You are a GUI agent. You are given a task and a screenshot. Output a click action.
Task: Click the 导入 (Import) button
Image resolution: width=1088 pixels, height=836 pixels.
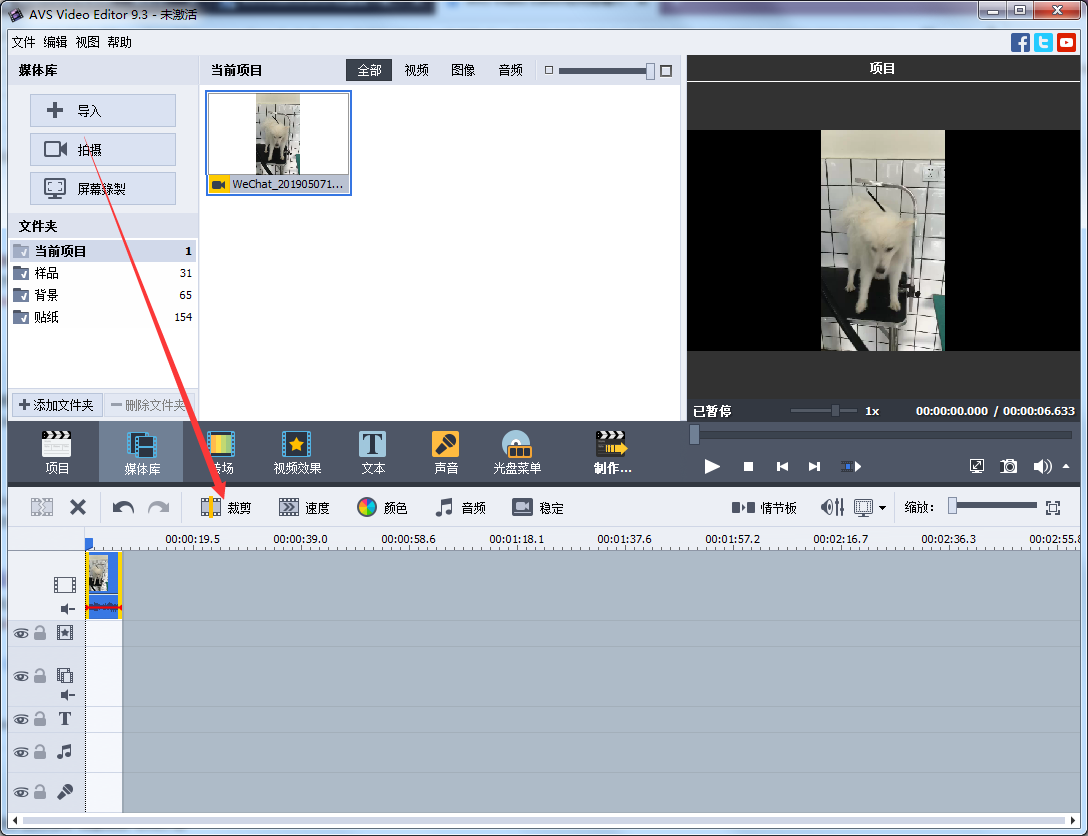point(102,110)
